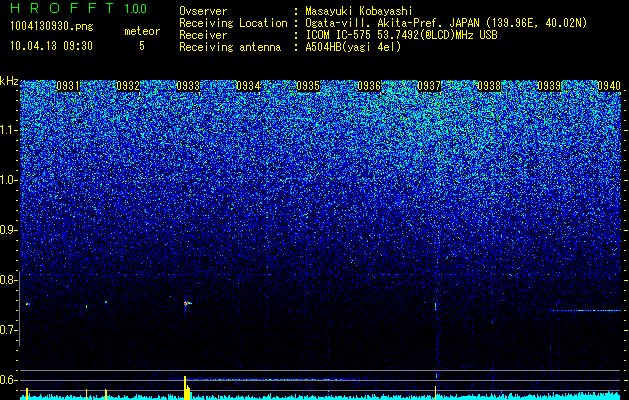Click the horizontal signal trace near 0939-0940
This screenshot has height=400, width=629.
click(x=586, y=311)
